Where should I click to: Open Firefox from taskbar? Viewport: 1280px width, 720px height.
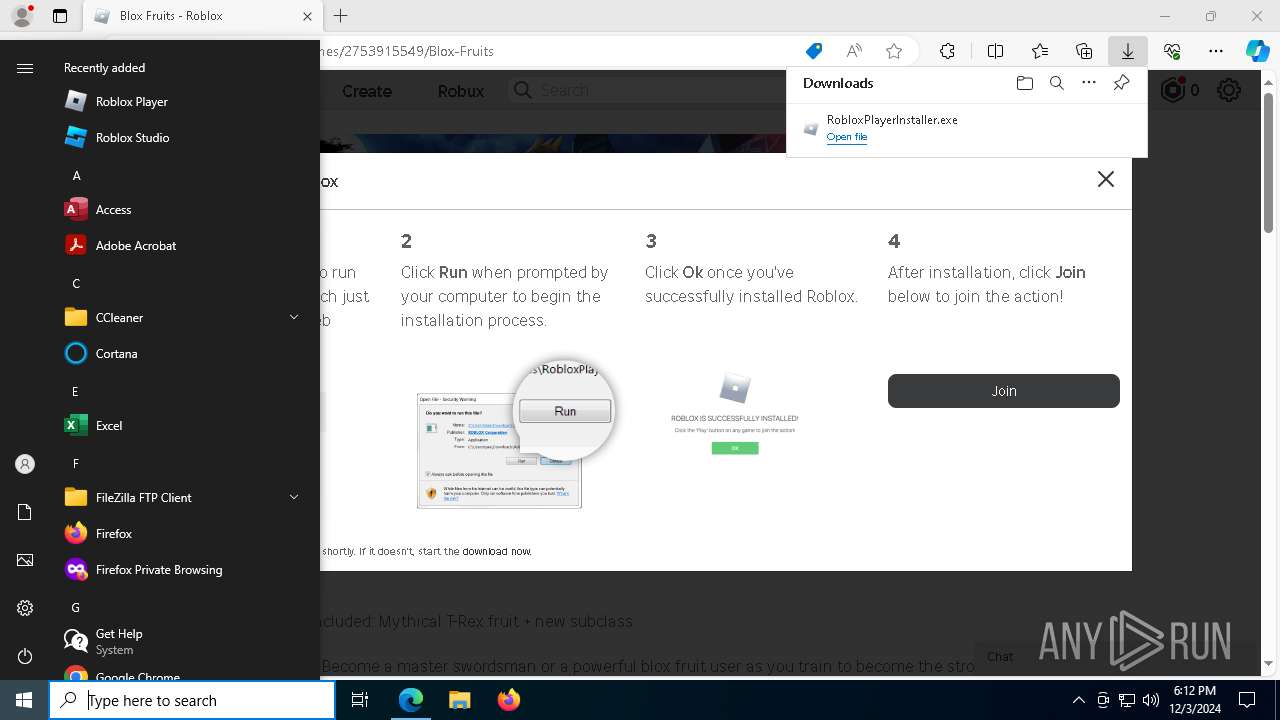pyautogui.click(x=508, y=700)
